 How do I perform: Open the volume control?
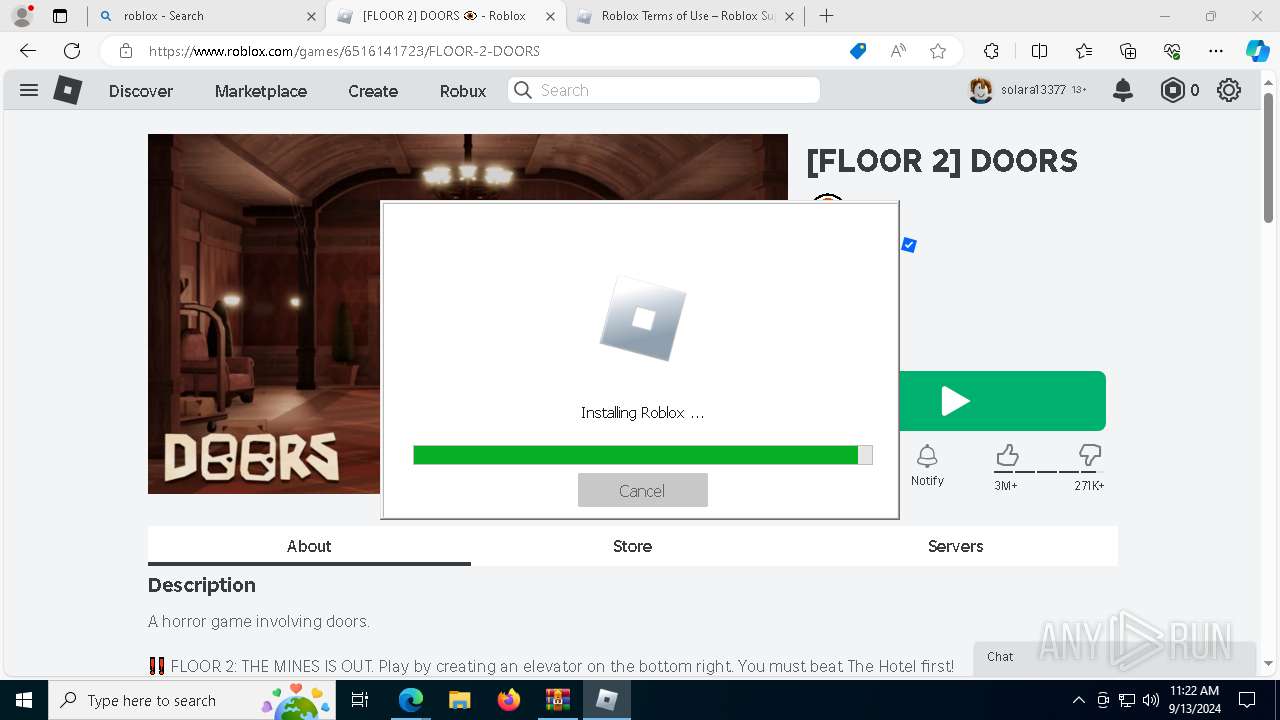[1151, 700]
